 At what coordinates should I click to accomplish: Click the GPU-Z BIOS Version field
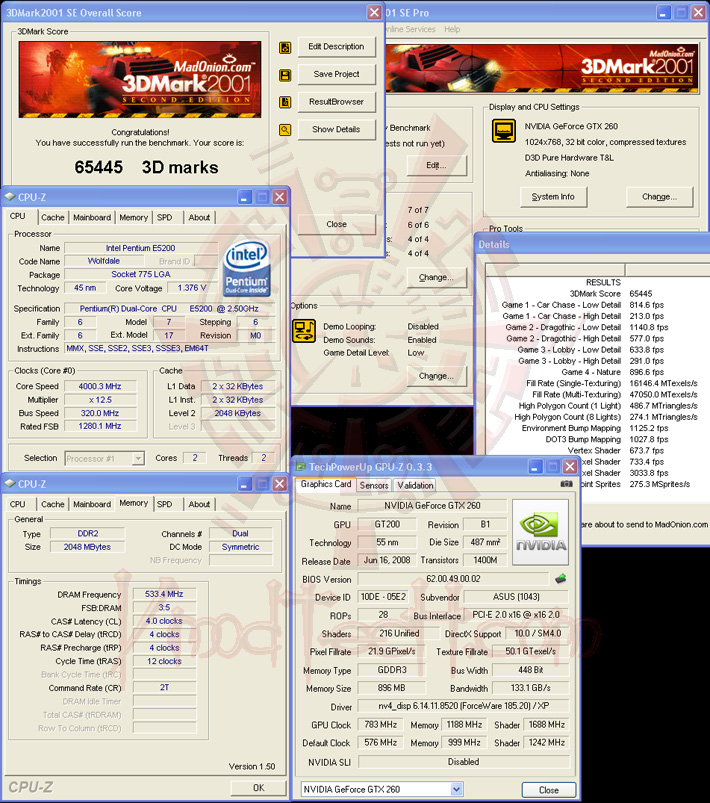coord(453,579)
